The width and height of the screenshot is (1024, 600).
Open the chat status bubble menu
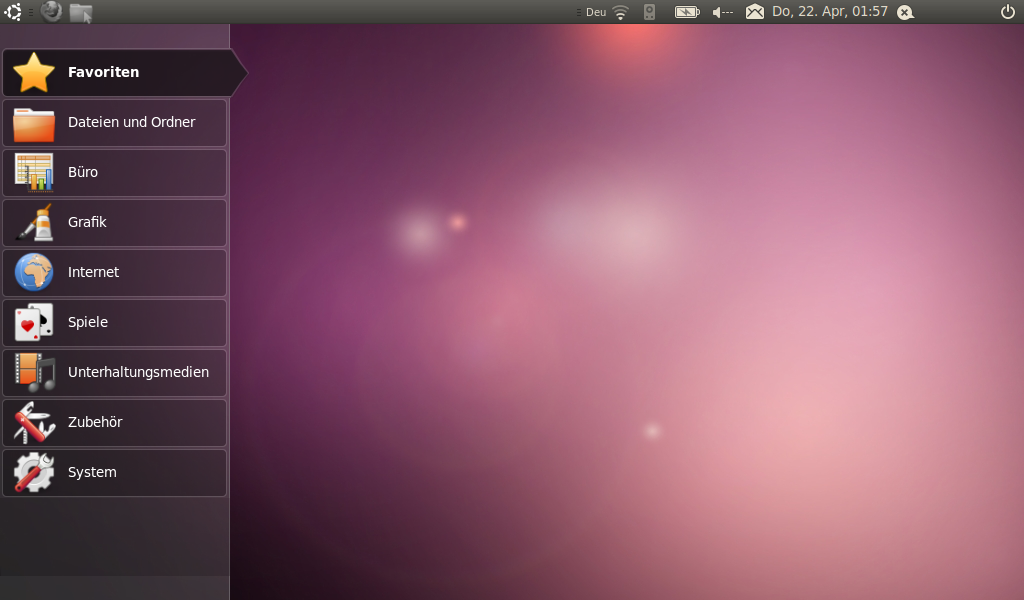pyautogui.click(x=905, y=12)
